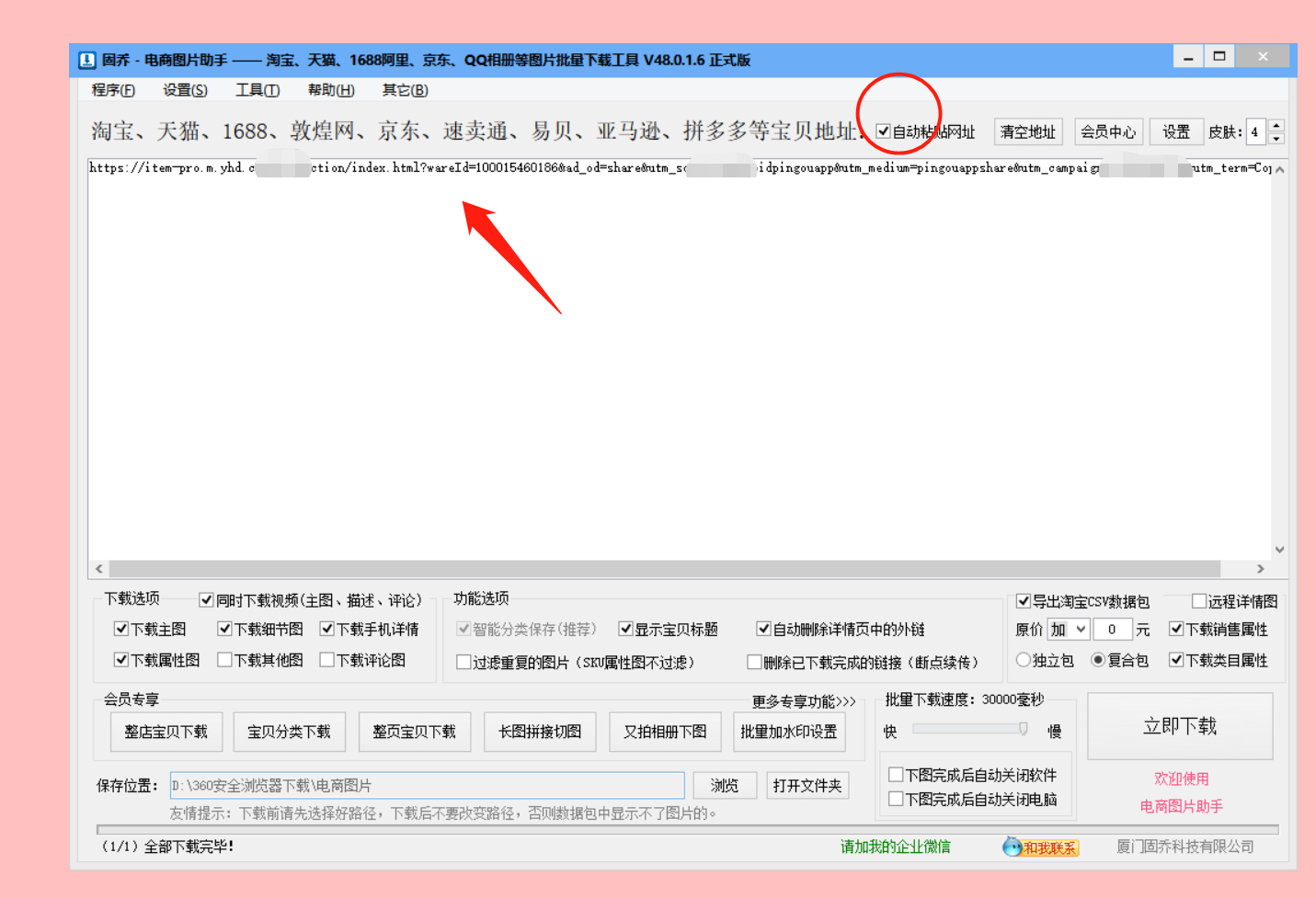
Task: Click the horizontal scrollbar left arrow
Action: pyautogui.click(x=99, y=569)
